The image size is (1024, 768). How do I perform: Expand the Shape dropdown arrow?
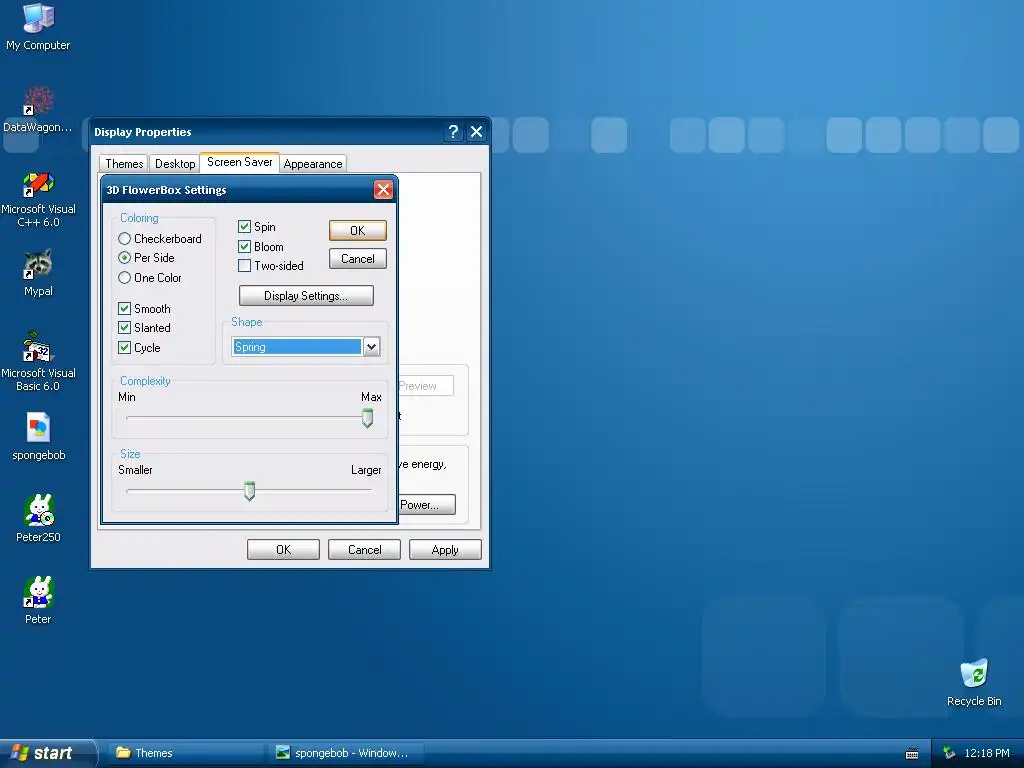372,347
